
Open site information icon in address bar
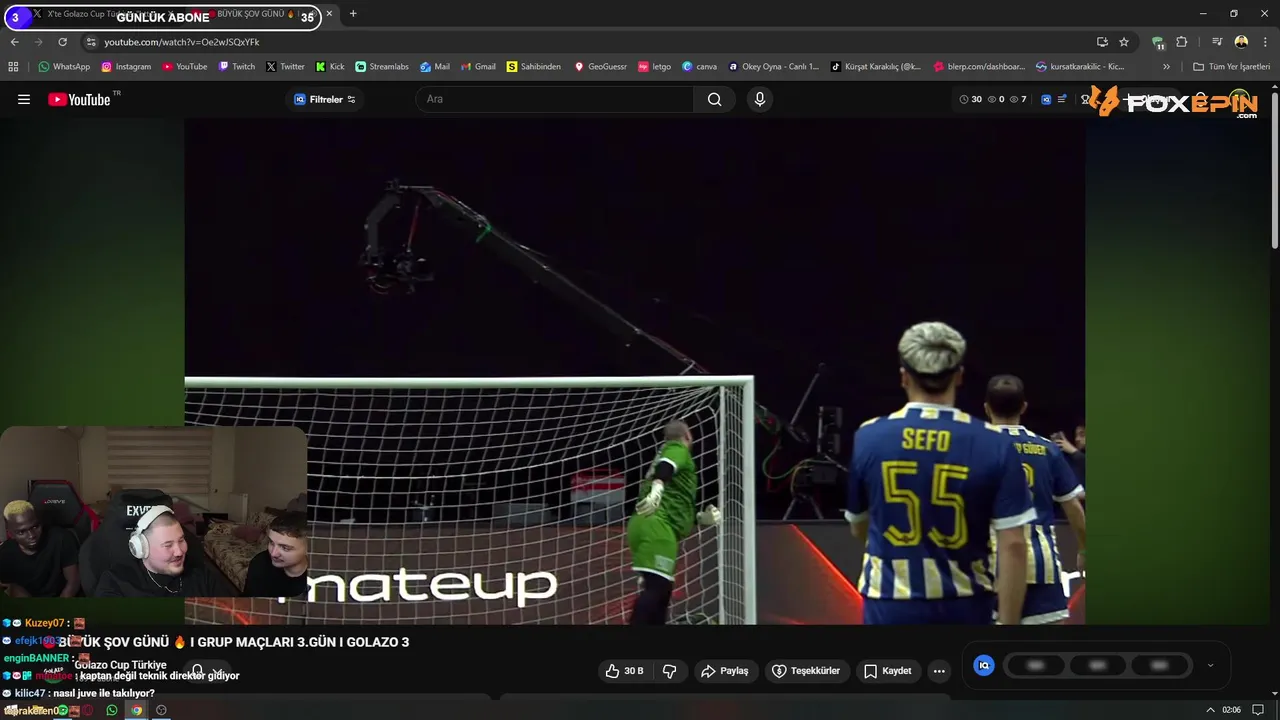90,42
